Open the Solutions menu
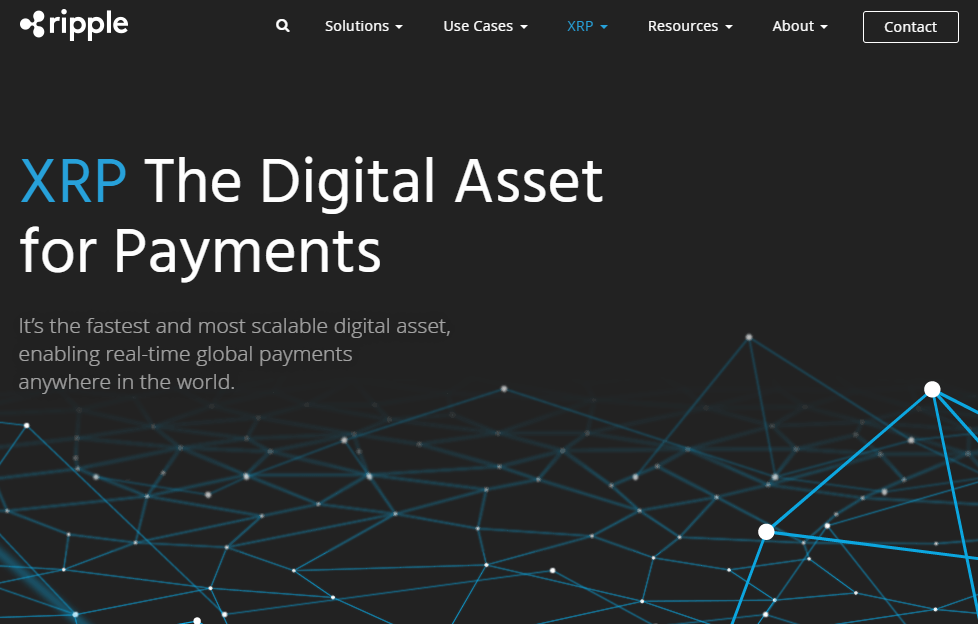Screen dimensions: 978x624 point(364,26)
